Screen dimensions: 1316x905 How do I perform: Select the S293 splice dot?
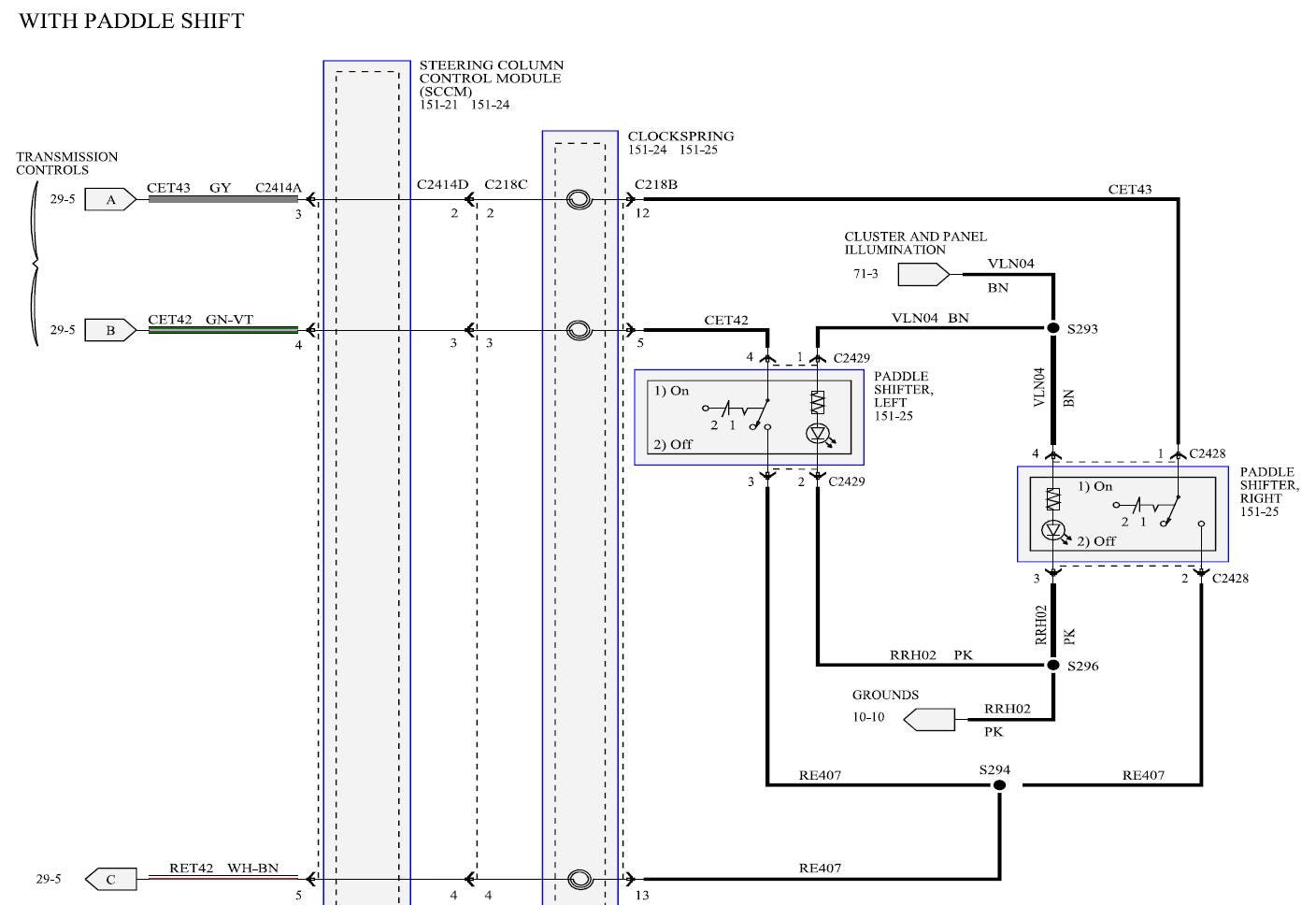[1053, 328]
